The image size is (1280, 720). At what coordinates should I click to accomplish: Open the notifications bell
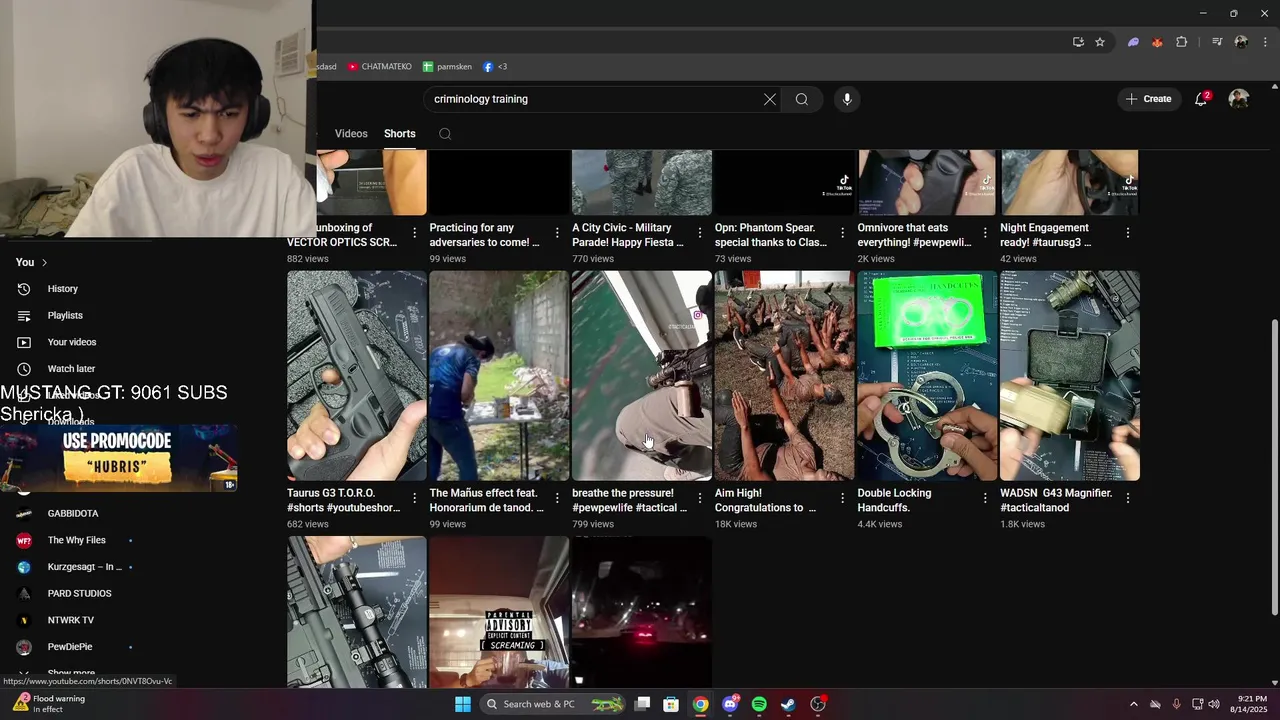click(1201, 99)
